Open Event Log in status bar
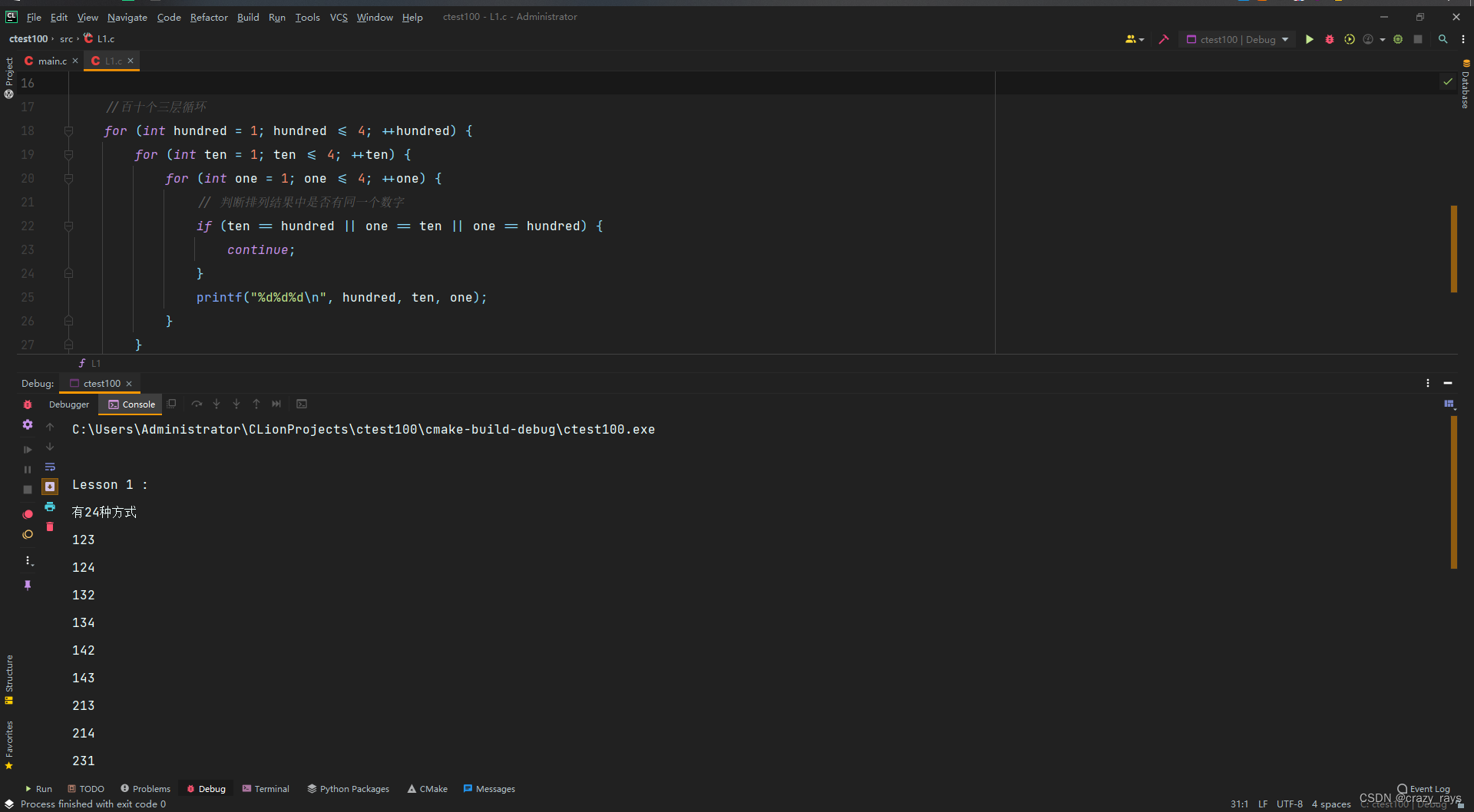1474x812 pixels. 1424,789
